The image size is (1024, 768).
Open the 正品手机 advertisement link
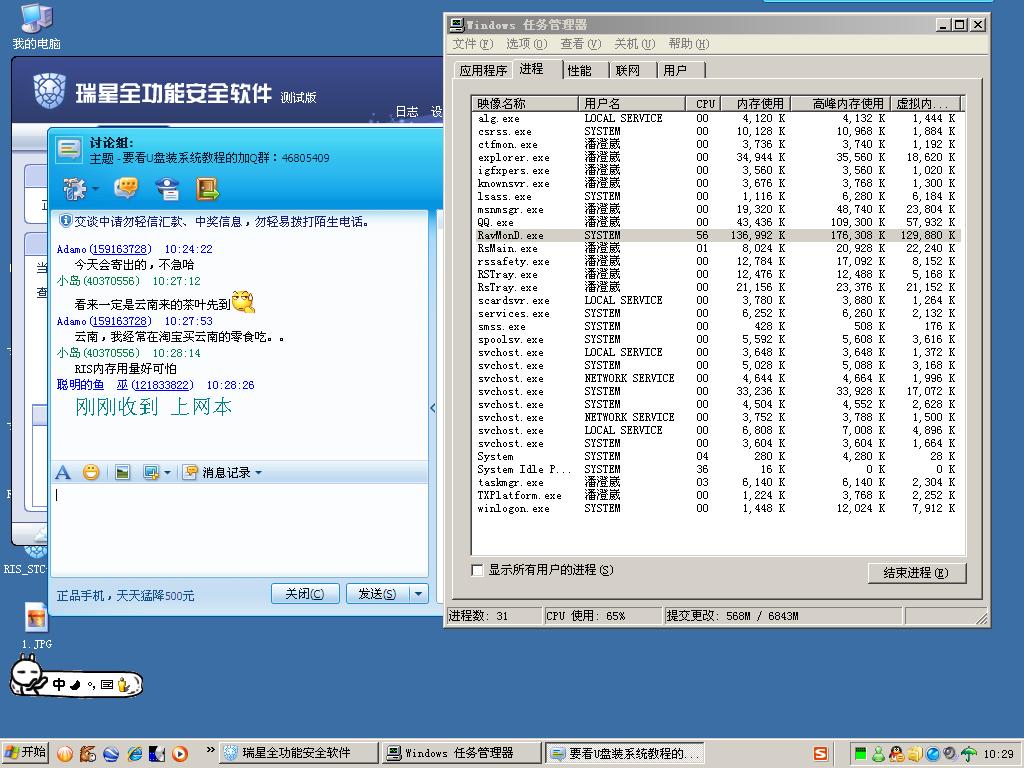(125, 596)
